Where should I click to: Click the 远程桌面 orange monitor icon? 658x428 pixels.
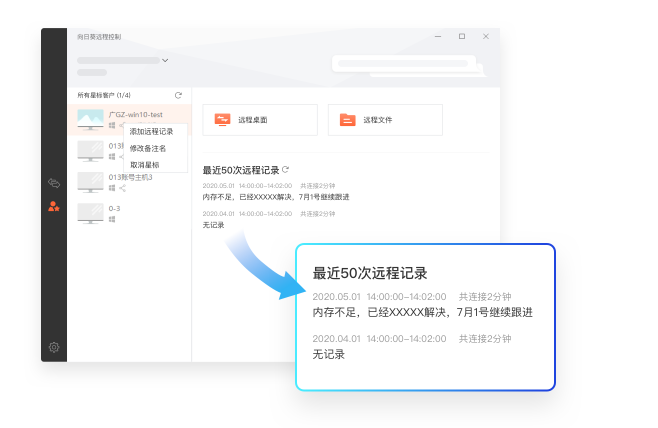pyautogui.click(x=222, y=120)
